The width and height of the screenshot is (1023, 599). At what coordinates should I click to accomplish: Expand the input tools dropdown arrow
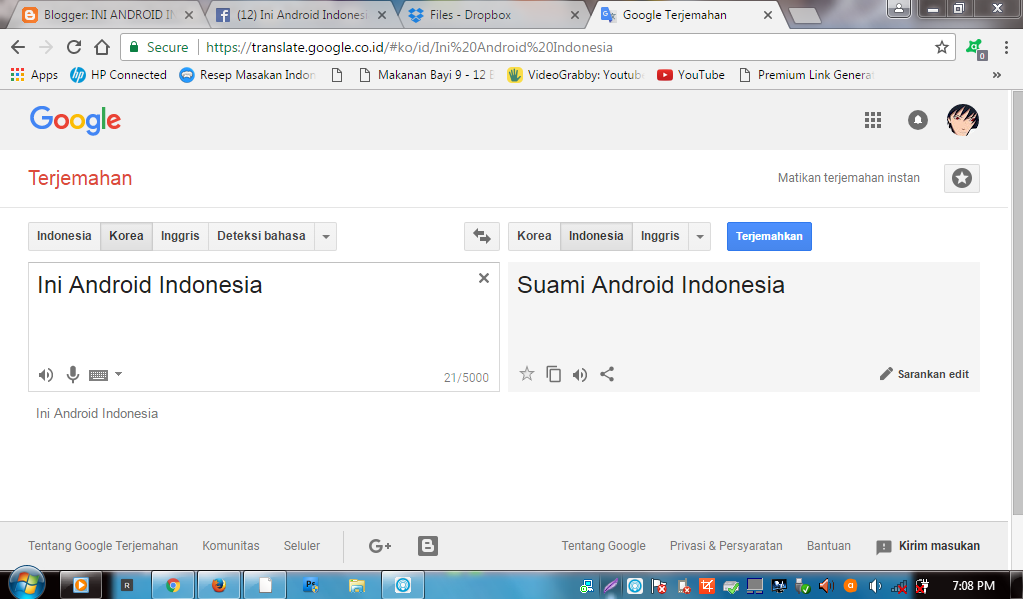tap(118, 374)
